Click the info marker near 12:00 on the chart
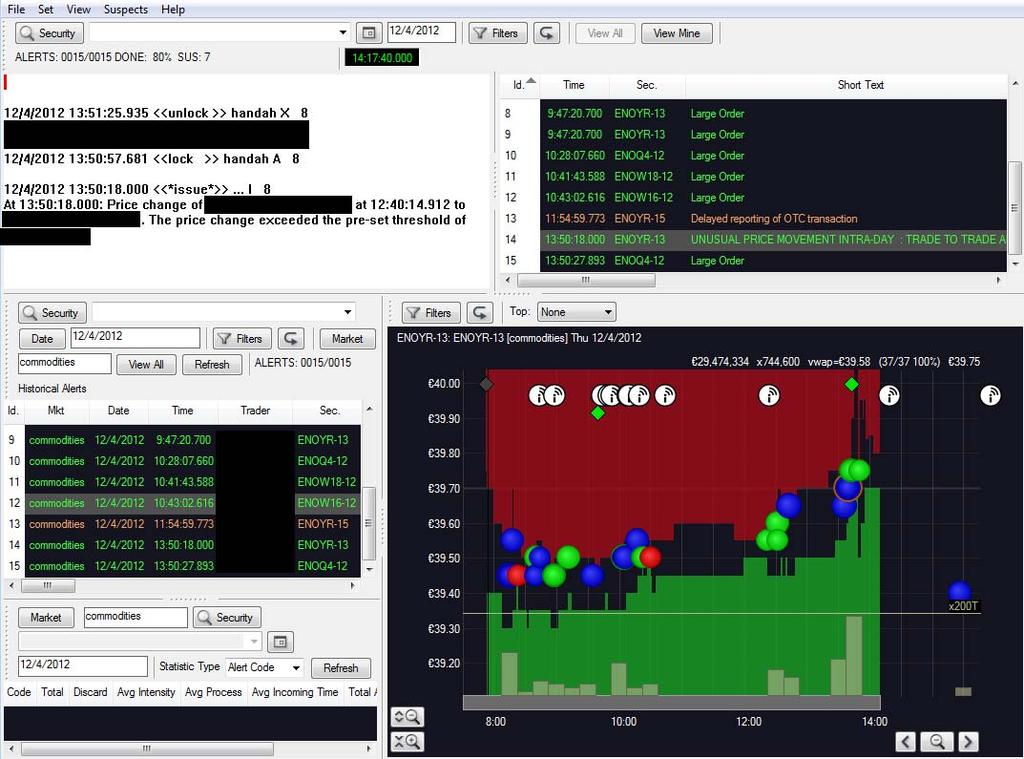This screenshot has height=759, width=1024. (x=769, y=395)
